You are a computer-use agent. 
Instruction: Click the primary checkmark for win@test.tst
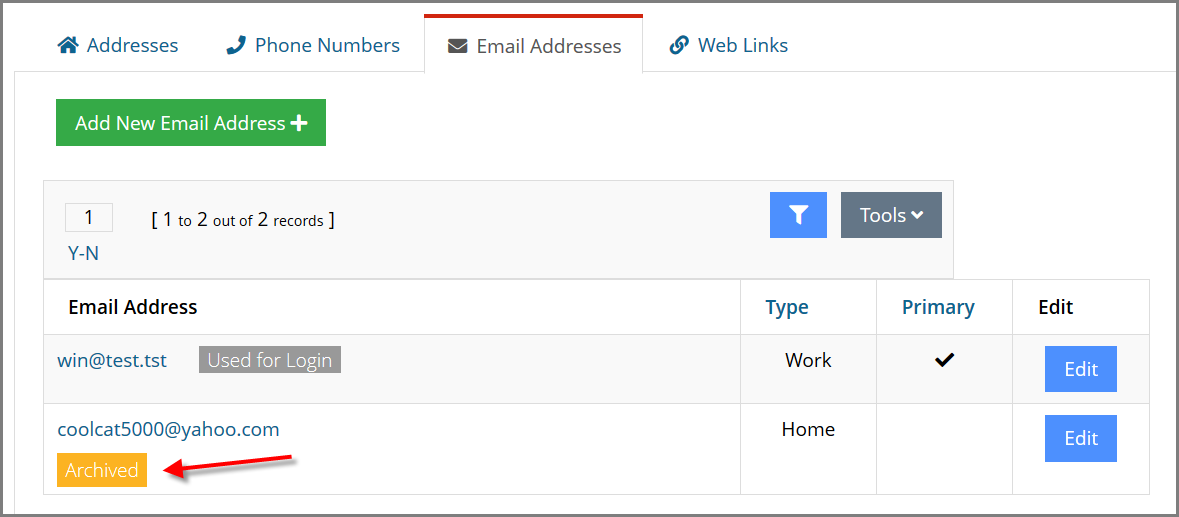(944, 361)
